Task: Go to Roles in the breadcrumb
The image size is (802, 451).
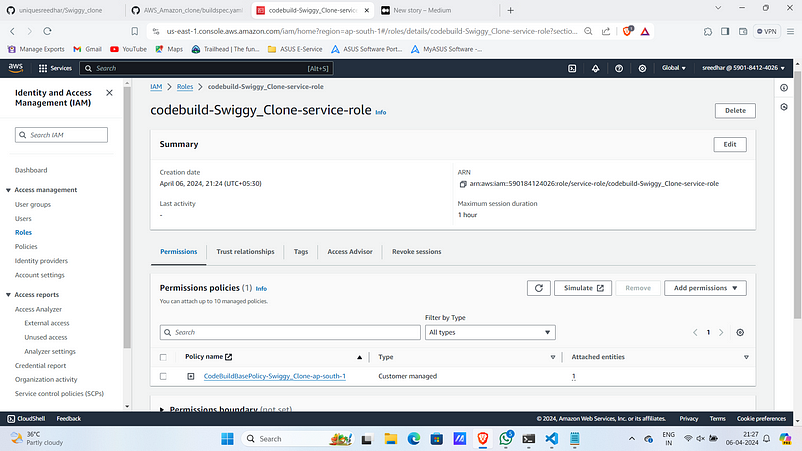Action: [x=185, y=87]
